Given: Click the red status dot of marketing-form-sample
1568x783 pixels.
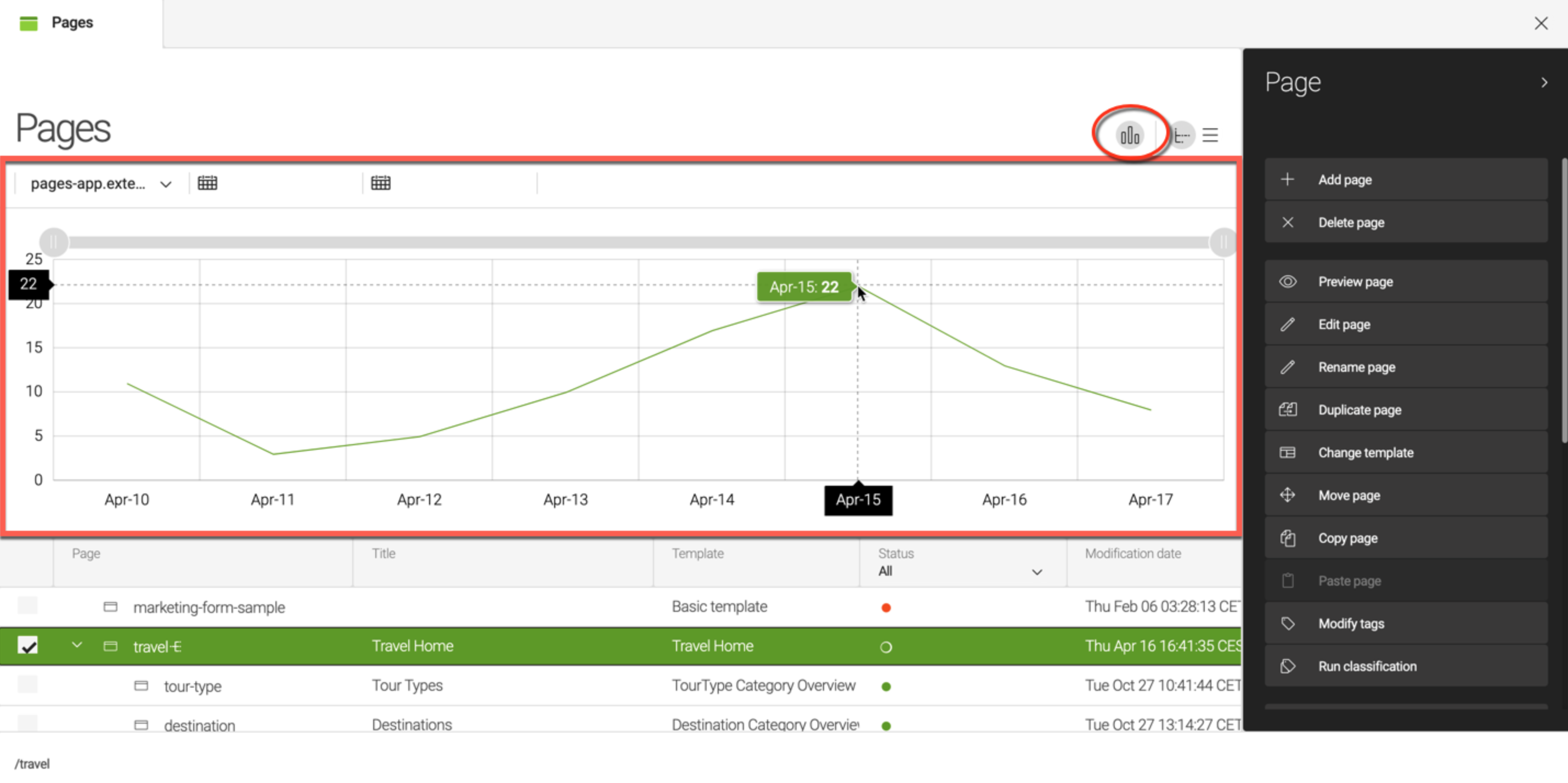Looking at the screenshot, I should coord(885,607).
